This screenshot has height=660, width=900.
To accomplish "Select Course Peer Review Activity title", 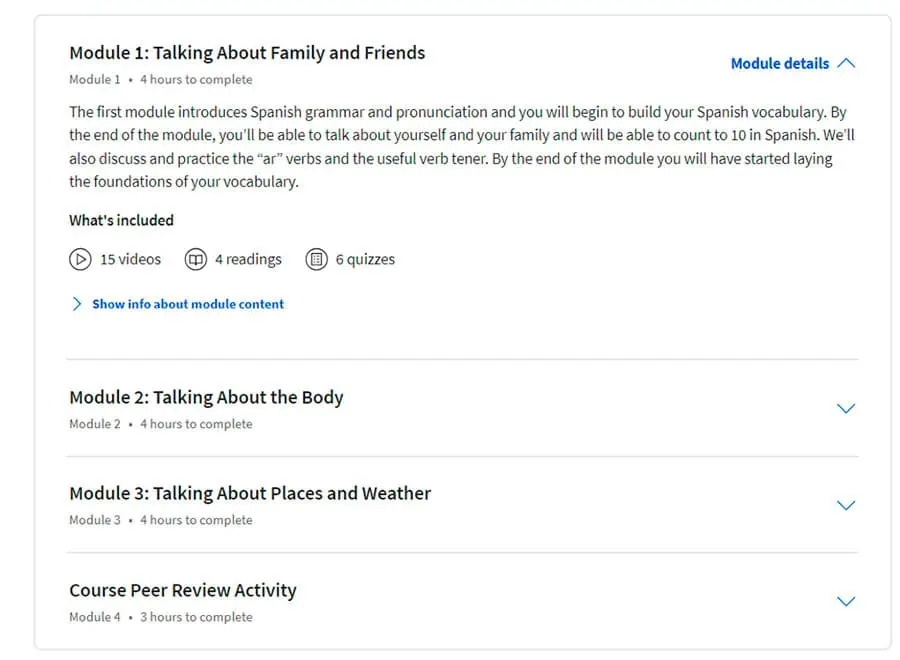I will (183, 591).
